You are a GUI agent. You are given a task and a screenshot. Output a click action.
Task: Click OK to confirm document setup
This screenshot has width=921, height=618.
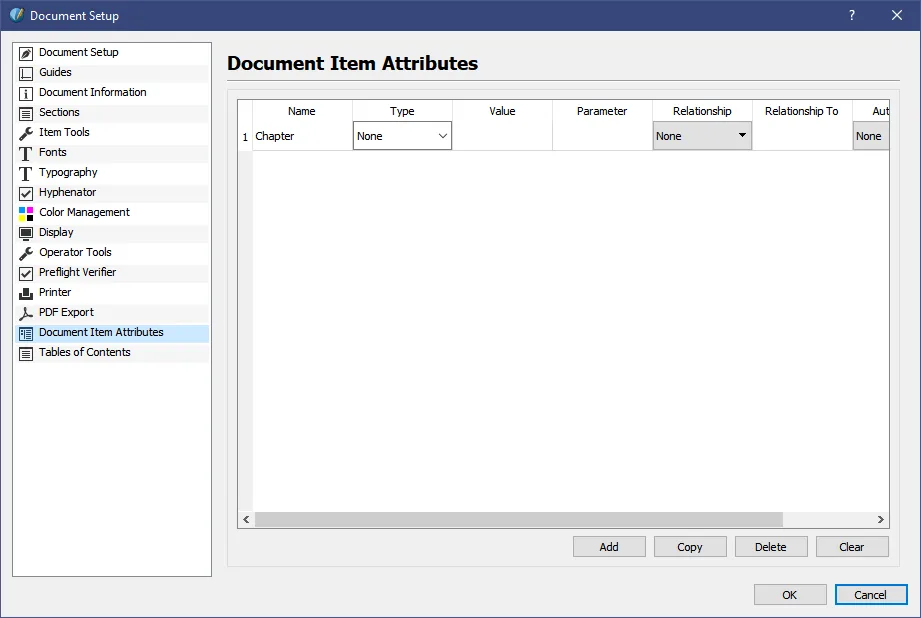click(790, 595)
